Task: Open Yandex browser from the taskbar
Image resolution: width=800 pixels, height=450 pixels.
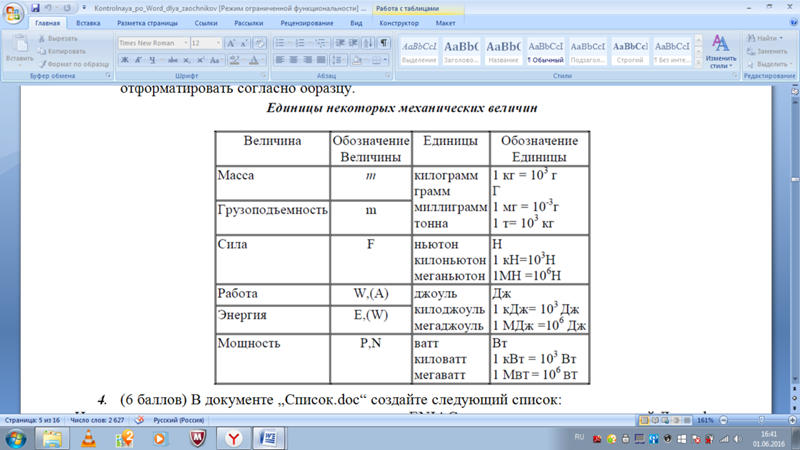Action: 232,438
